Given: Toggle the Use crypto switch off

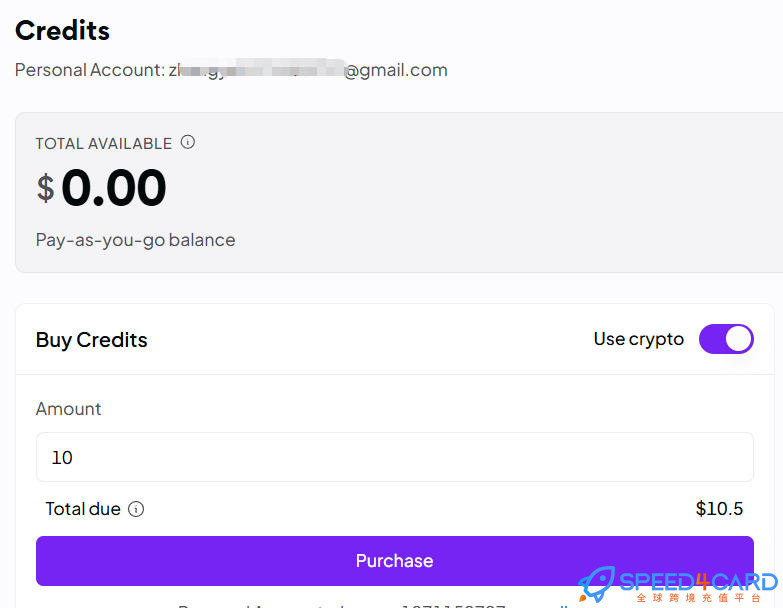Looking at the screenshot, I should pyautogui.click(x=726, y=339).
